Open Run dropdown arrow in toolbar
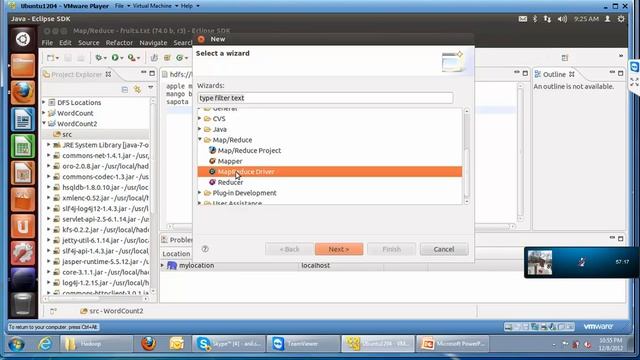The height and width of the screenshot is (360, 640). tap(122, 58)
